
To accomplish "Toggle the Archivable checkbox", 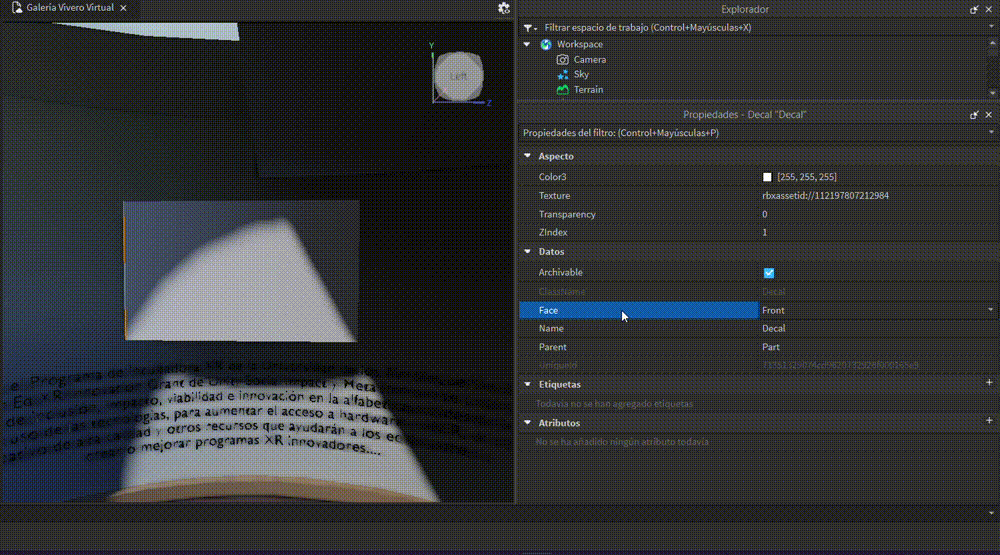I will 768,273.
